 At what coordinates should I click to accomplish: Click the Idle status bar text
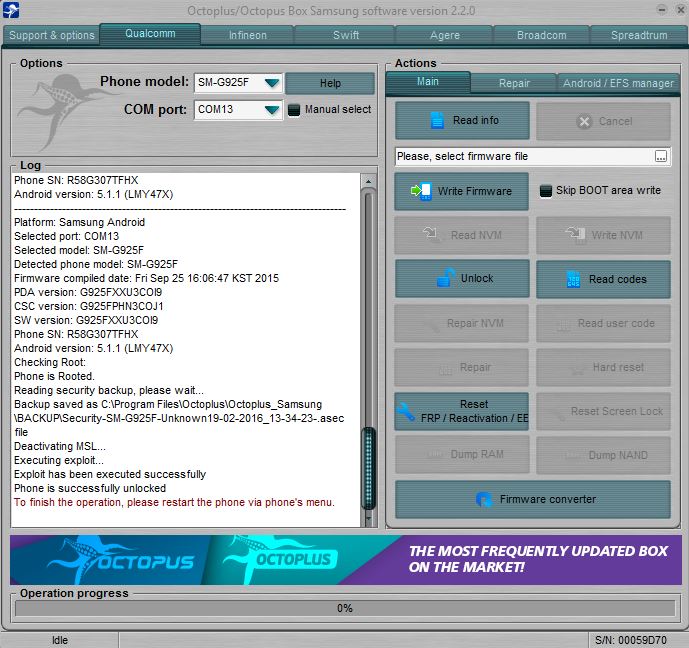pyautogui.click(x=60, y=640)
